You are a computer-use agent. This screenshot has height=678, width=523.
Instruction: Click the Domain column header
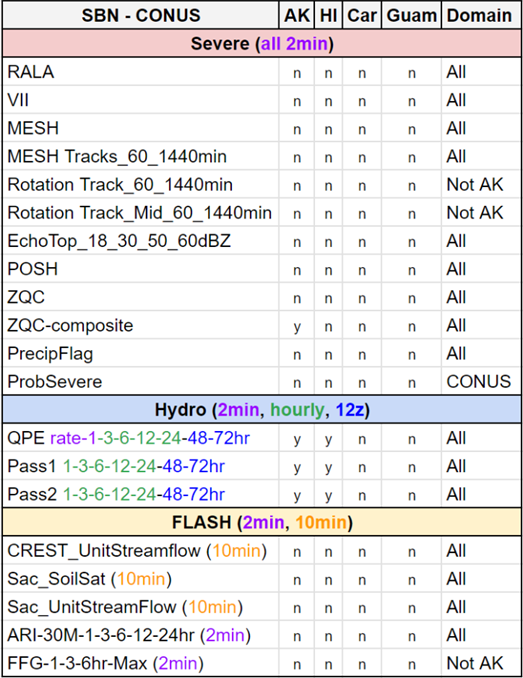point(481,16)
